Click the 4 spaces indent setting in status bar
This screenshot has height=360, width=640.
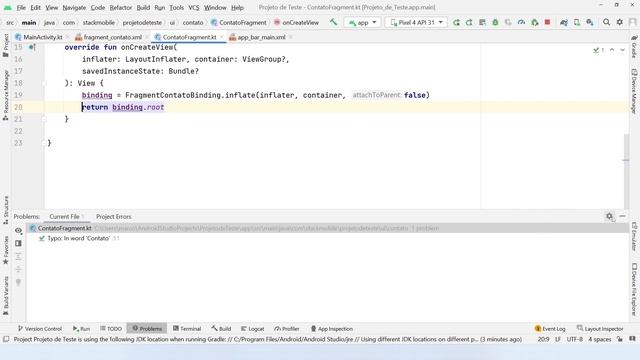pos(599,339)
